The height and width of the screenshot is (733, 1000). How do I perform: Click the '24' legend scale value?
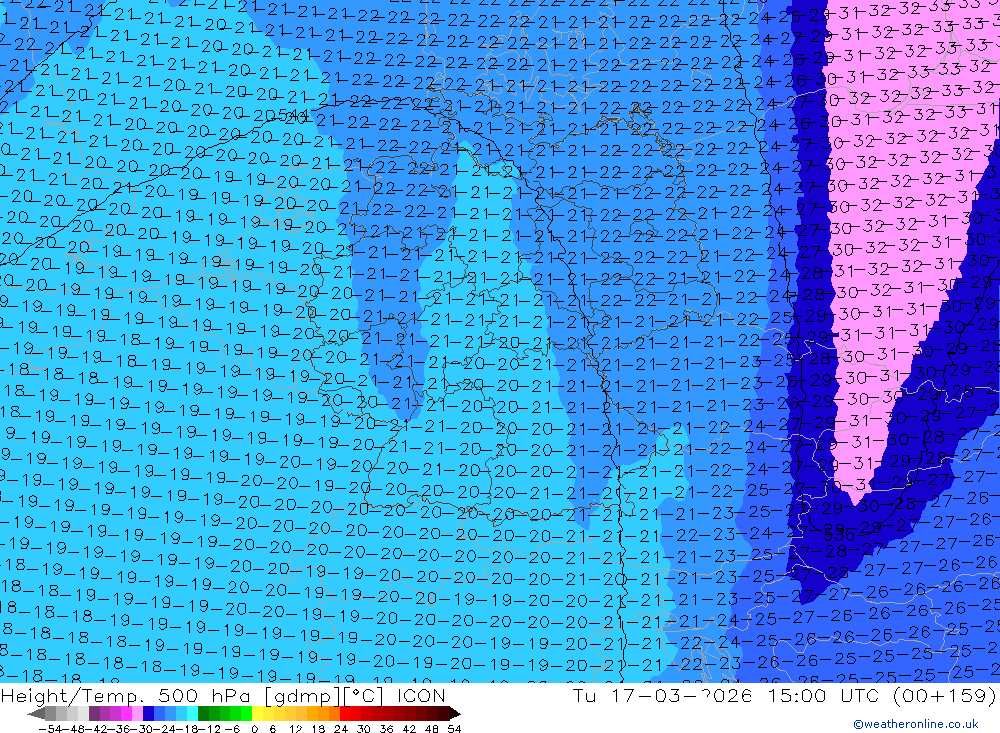341,729
